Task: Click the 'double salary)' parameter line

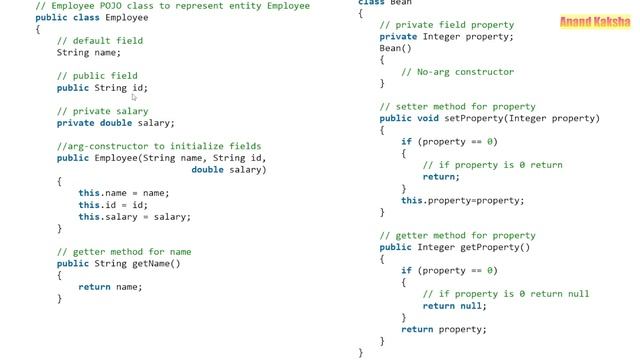Action: [229, 170]
